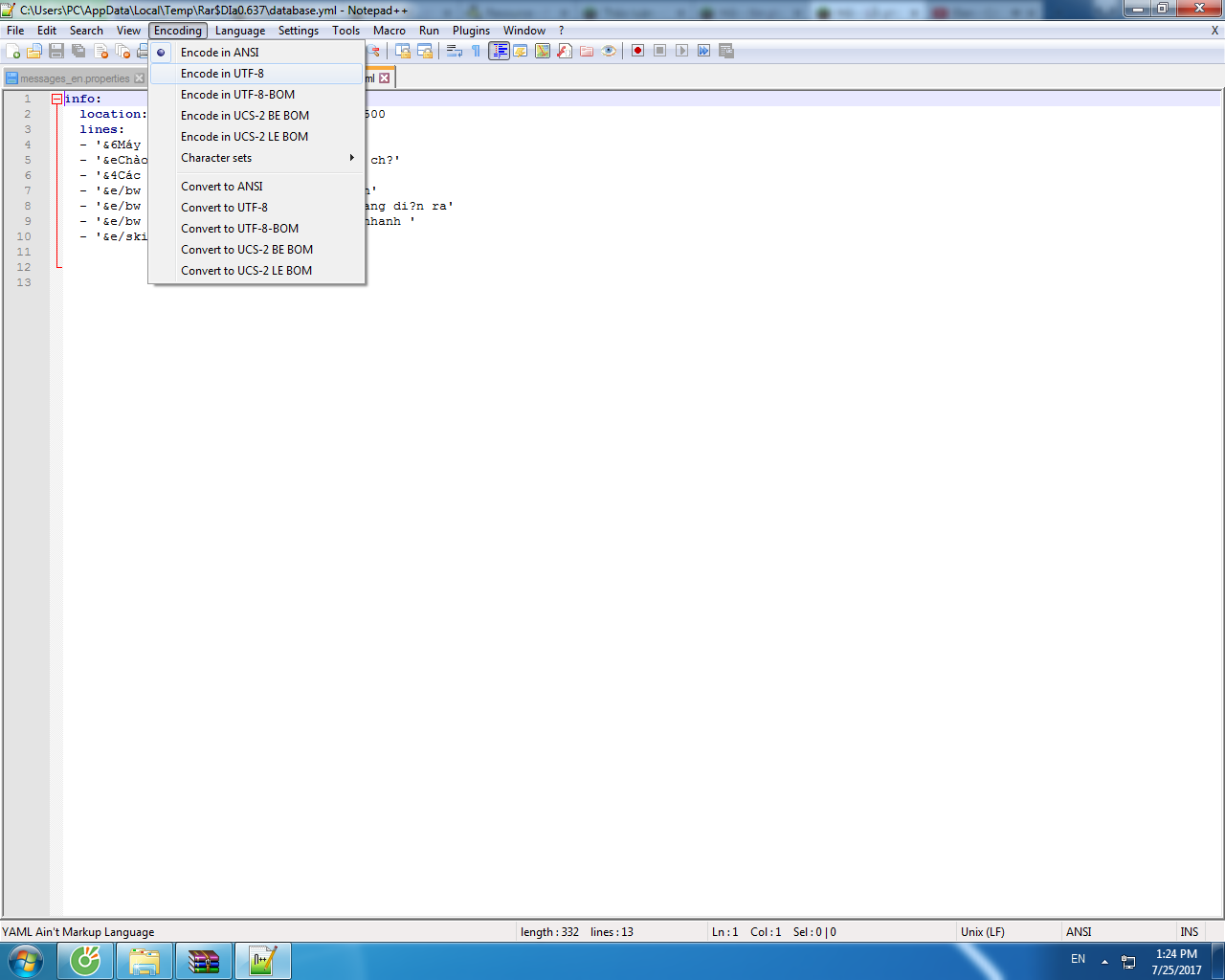Save the current file using the toolbar
Screen dimensions: 1225x980
point(56,51)
